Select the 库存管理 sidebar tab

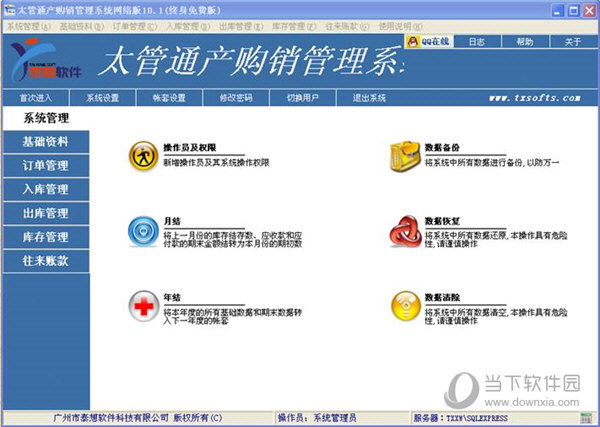(x=46, y=237)
